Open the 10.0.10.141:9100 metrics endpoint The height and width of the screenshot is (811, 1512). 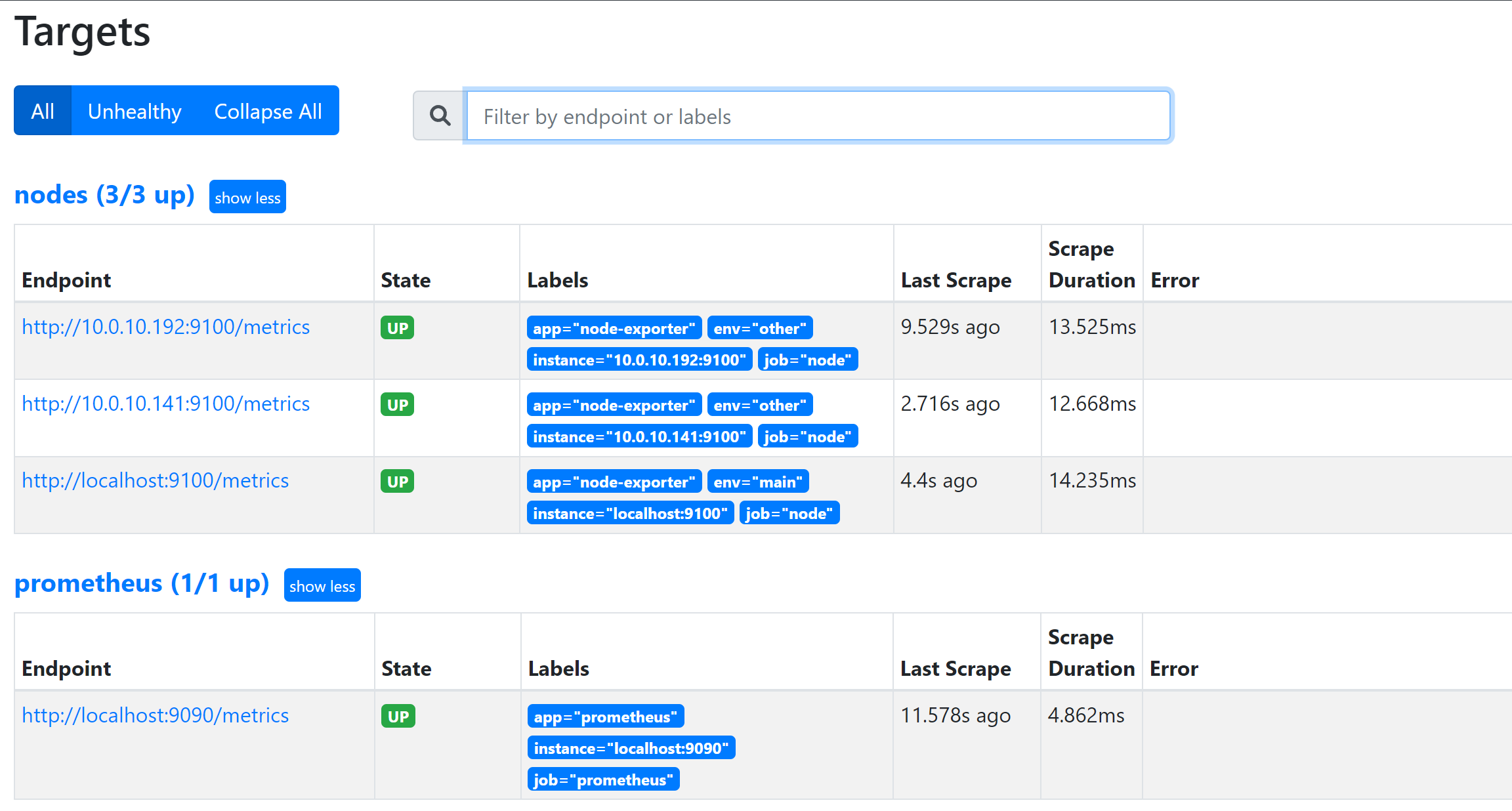click(165, 404)
